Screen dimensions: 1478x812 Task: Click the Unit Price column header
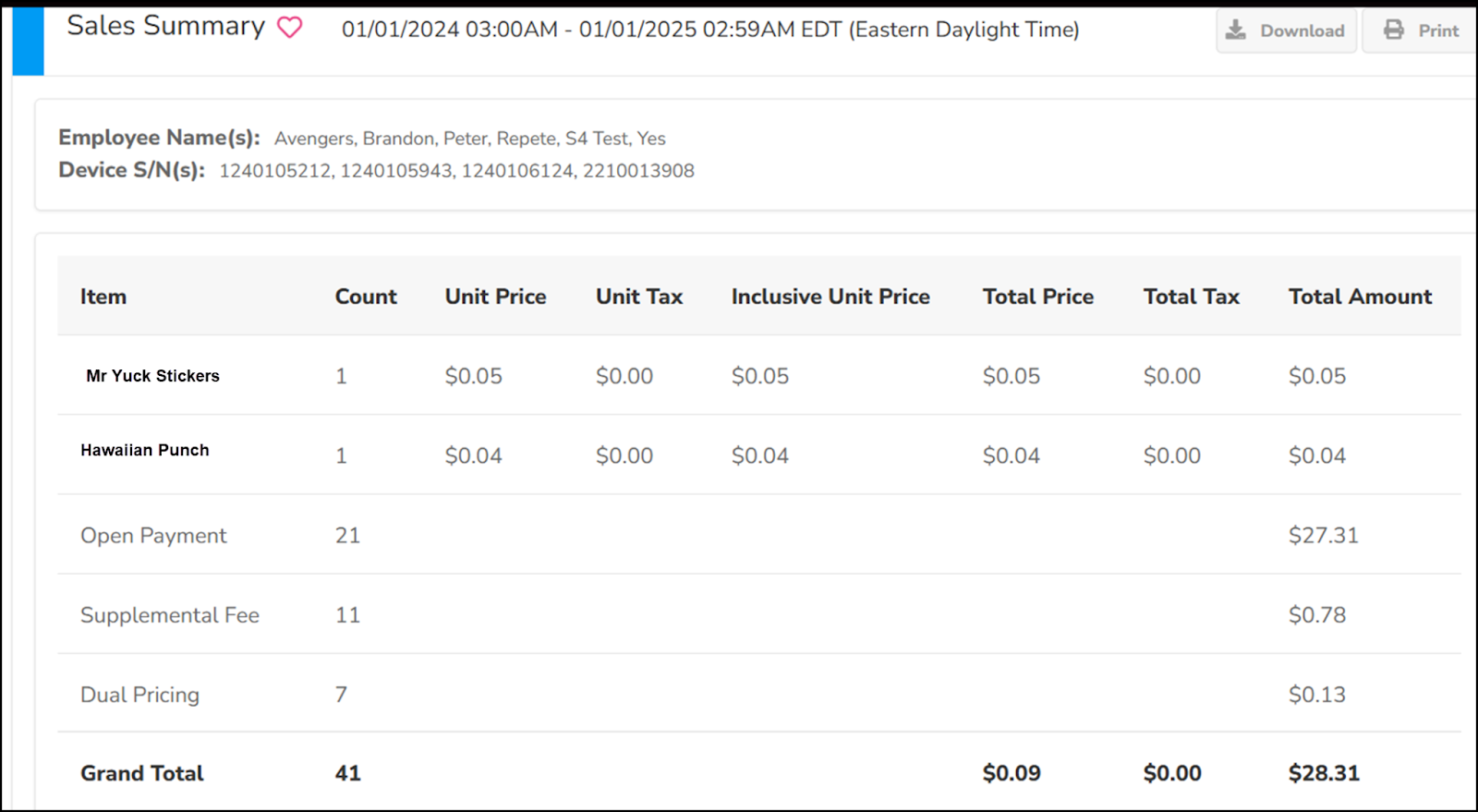coord(495,297)
